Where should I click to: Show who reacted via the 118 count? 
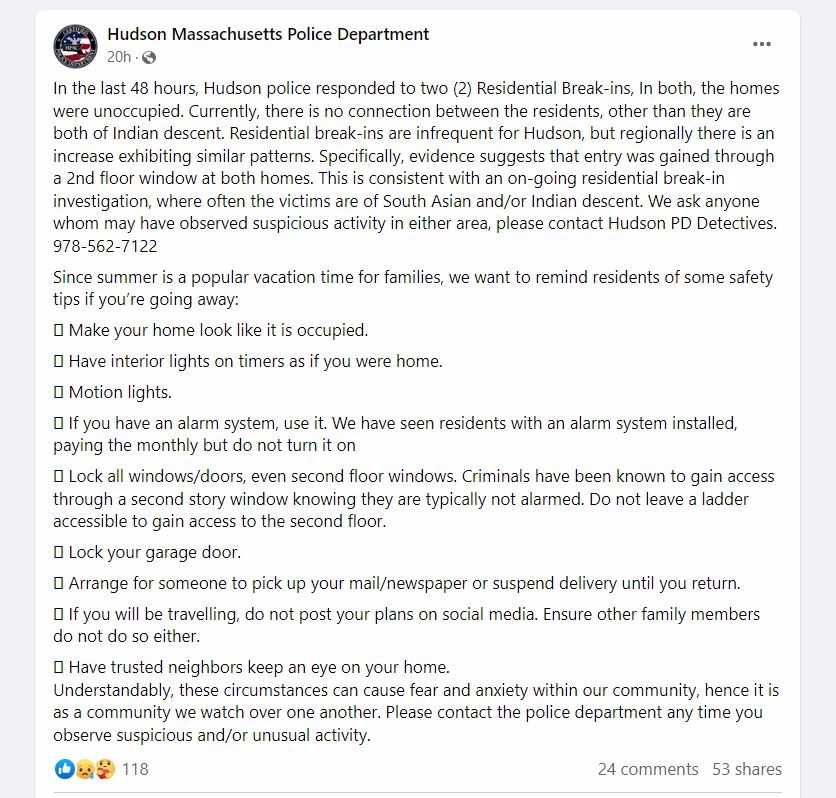(x=135, y=769)
